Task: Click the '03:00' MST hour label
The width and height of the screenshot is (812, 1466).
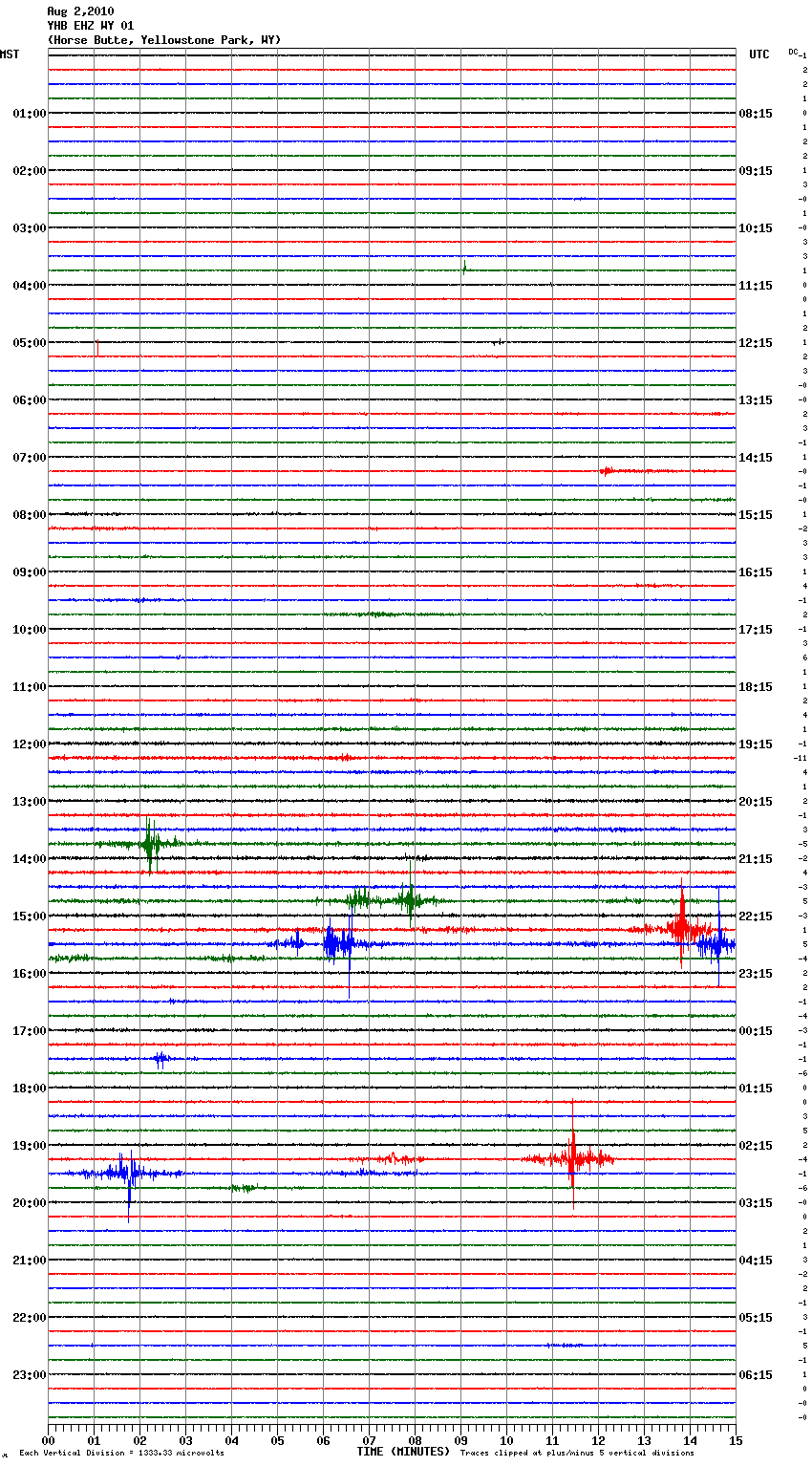Action: coord(30,228)
